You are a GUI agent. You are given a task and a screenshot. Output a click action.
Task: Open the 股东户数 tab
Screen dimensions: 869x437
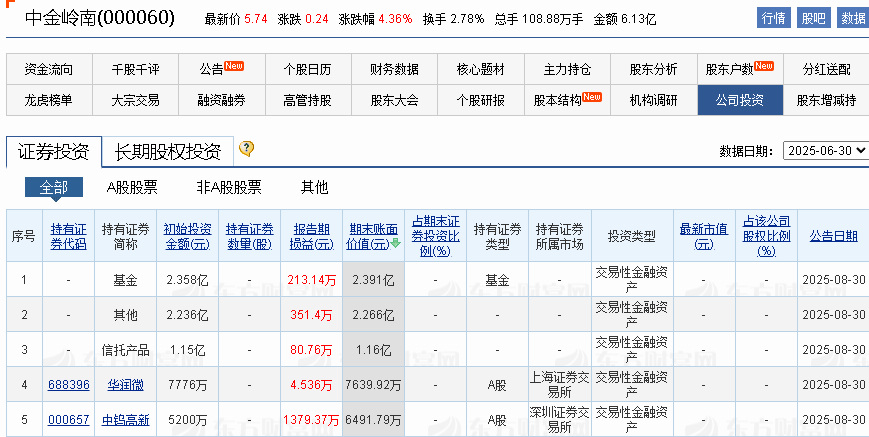740,69
